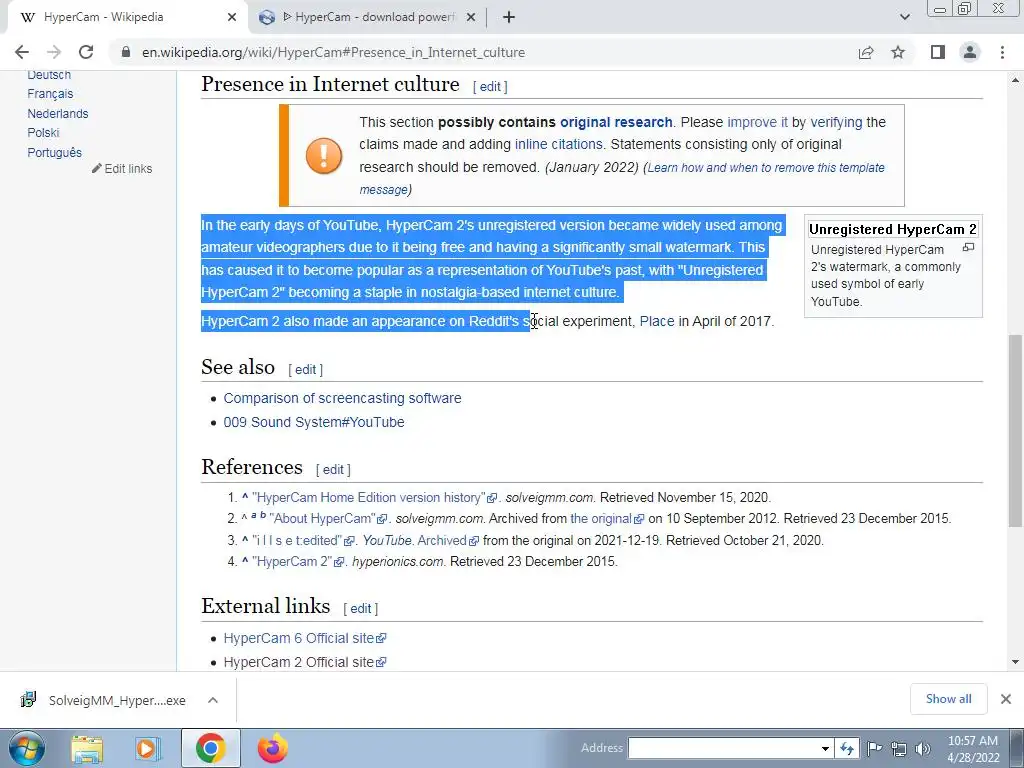Select Polski language link
This screenshot has width=1024, height=768.
tap(43, 133)
